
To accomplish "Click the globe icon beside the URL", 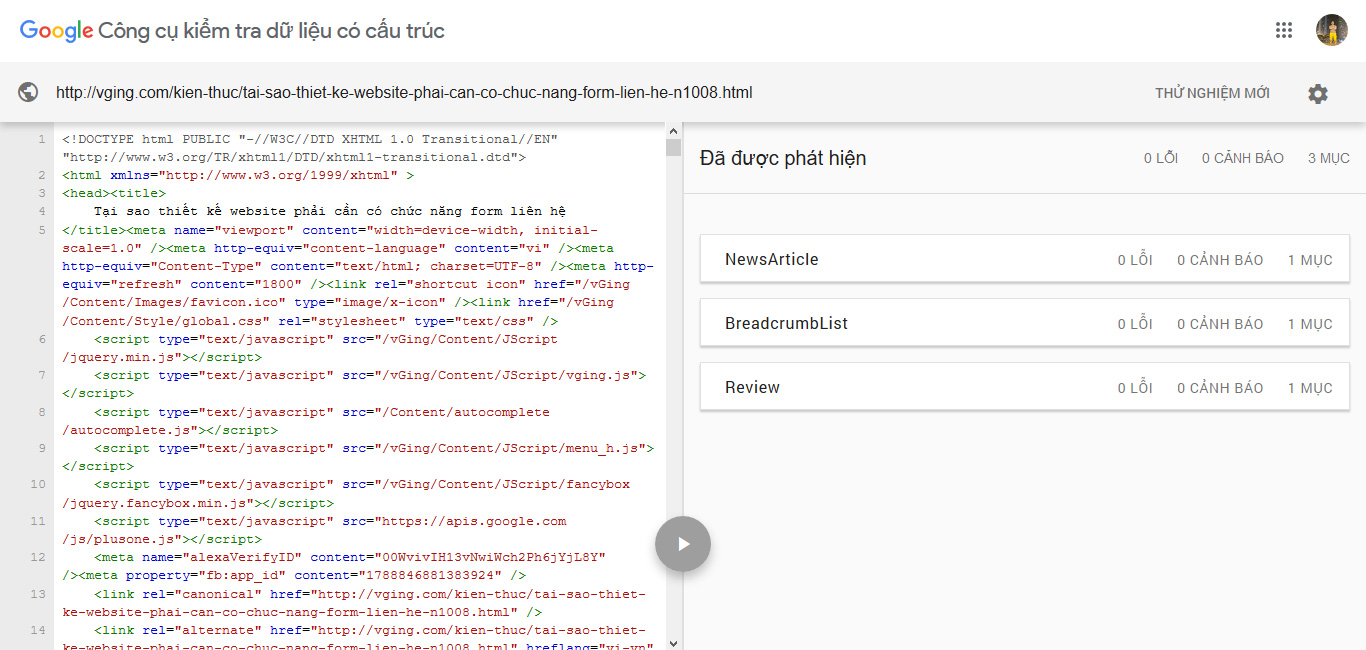I will click(x=28, y=92).
